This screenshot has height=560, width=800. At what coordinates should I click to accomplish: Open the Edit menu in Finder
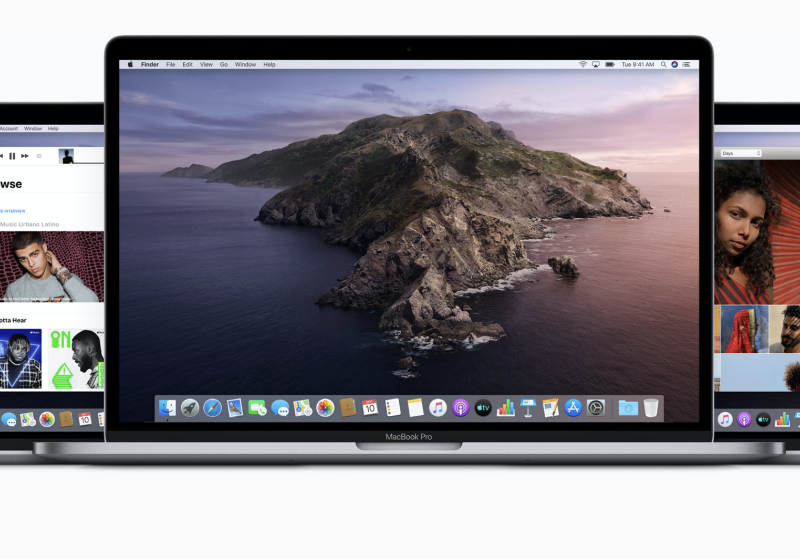click(188, 65)
